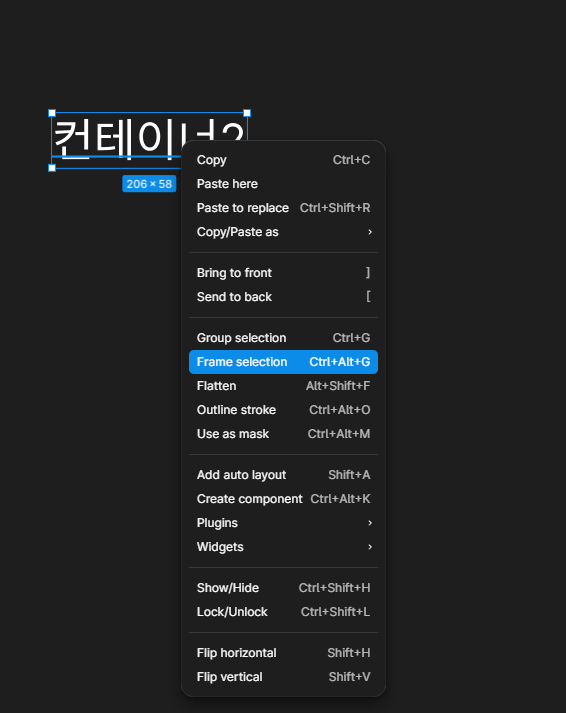The width and height of the screenshot is (566, 713).
Task: Choose the highlighted Frame selection entry
Action: pyautogui.click(x=283, y=362)
